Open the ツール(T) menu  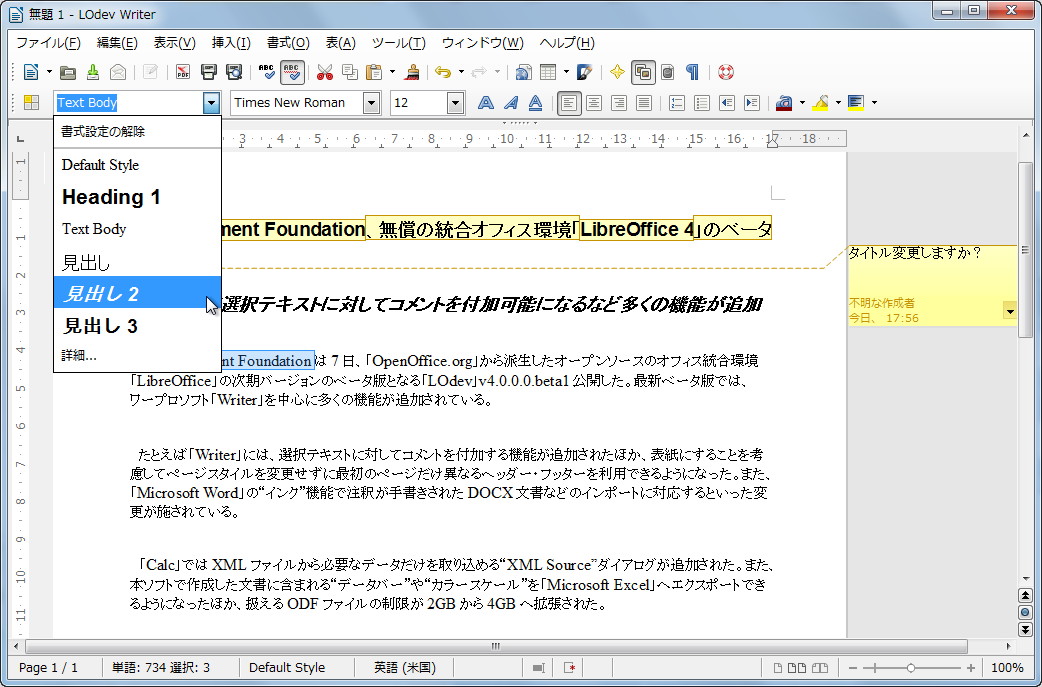[399, 43]
